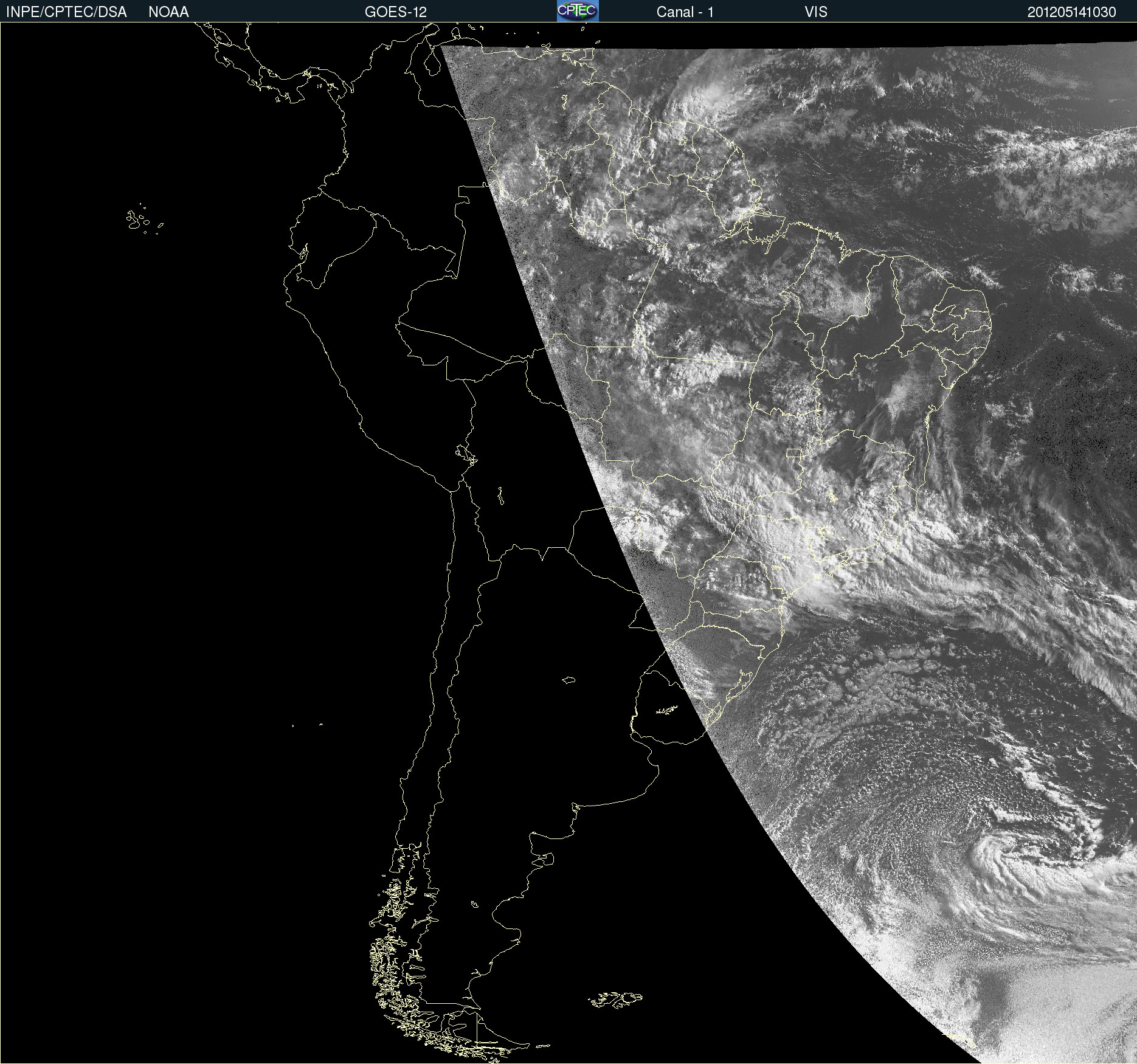Click the INPE/CPTEC/DSA header text
Viewport: 1137px width, 1064px height.
tap(66, 12)
